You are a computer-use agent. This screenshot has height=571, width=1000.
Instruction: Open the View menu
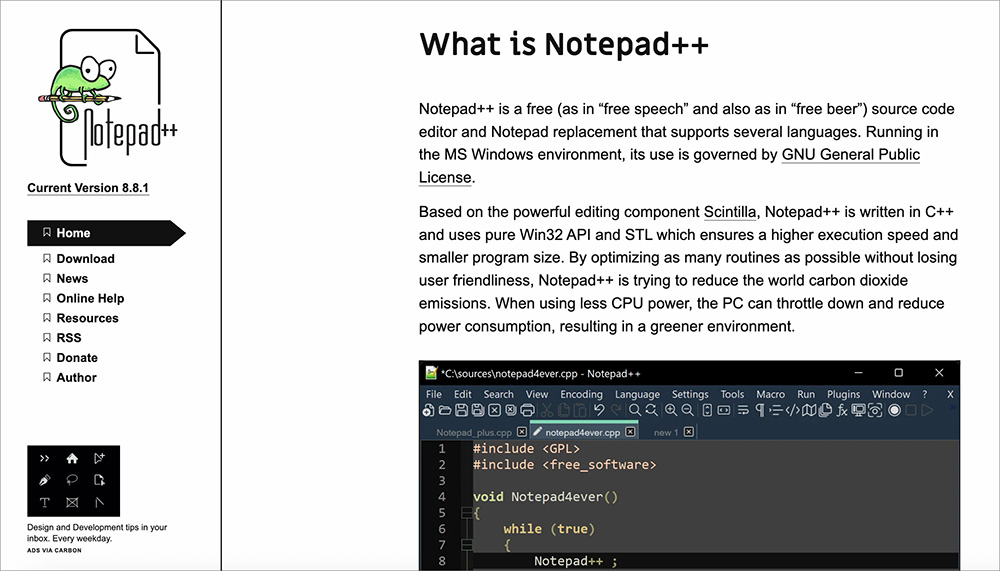[536, 394]
